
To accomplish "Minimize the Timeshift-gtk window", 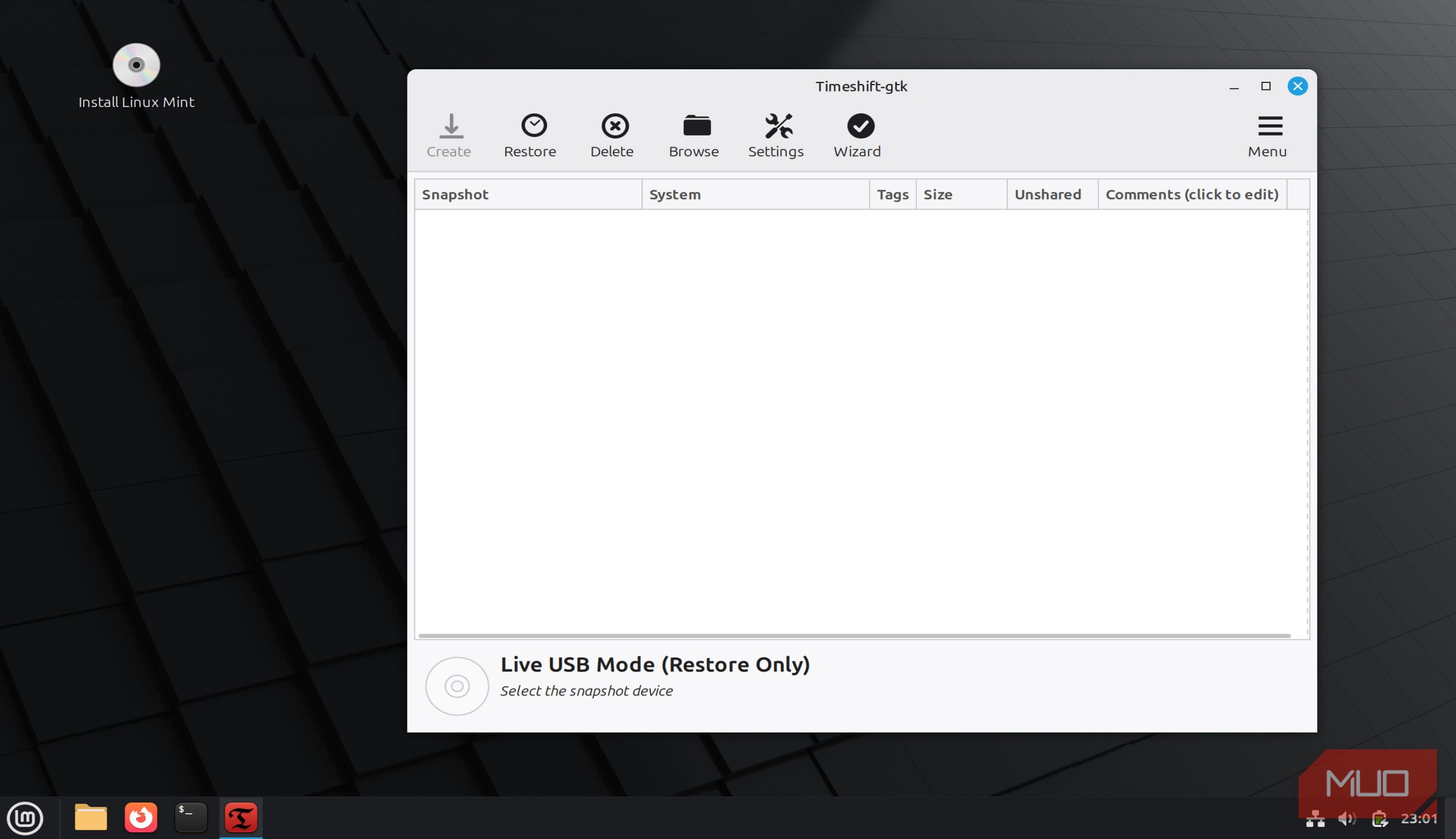I will coord(1234,86).
